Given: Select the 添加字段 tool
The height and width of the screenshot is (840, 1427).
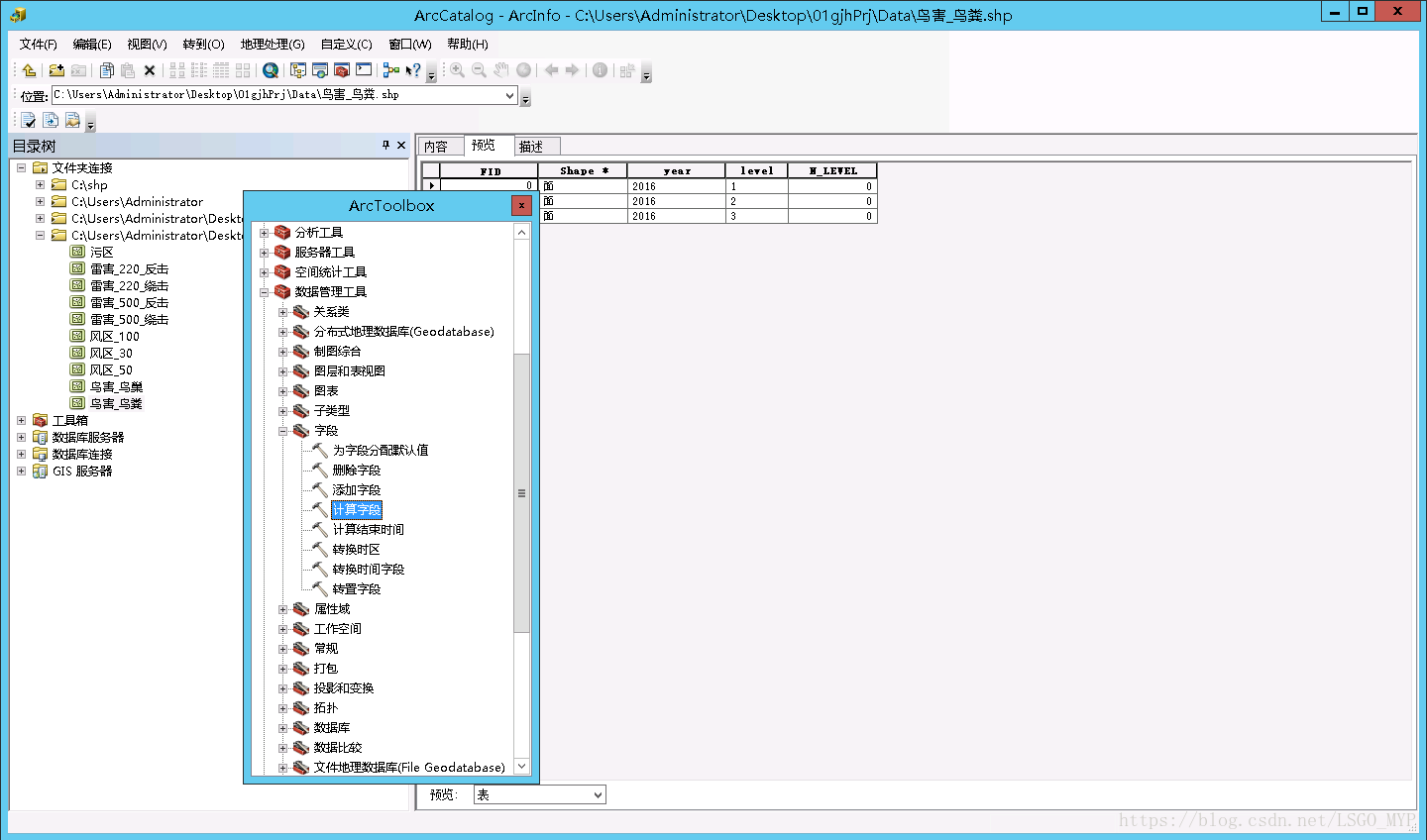Looking at the screenshot, I should (x=357, y=489).
